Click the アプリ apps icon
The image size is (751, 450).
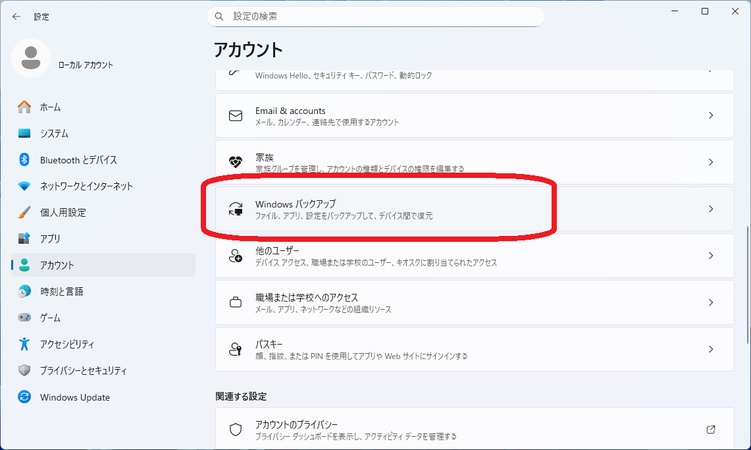click(x=24, y=238)
